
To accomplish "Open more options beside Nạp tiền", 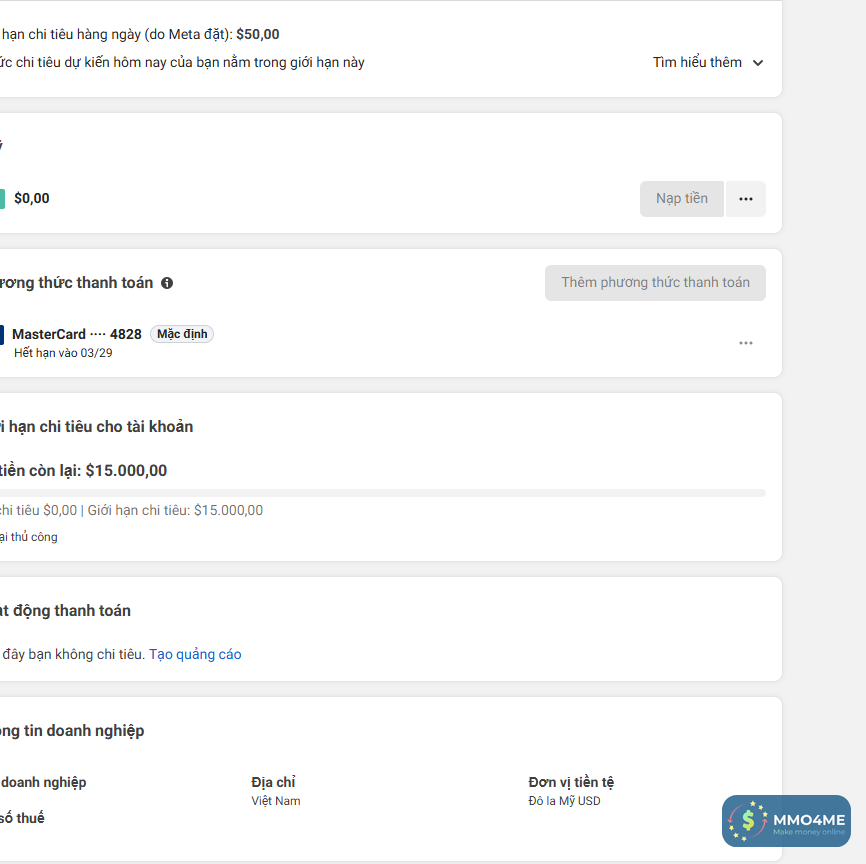I will click(746, 199).
